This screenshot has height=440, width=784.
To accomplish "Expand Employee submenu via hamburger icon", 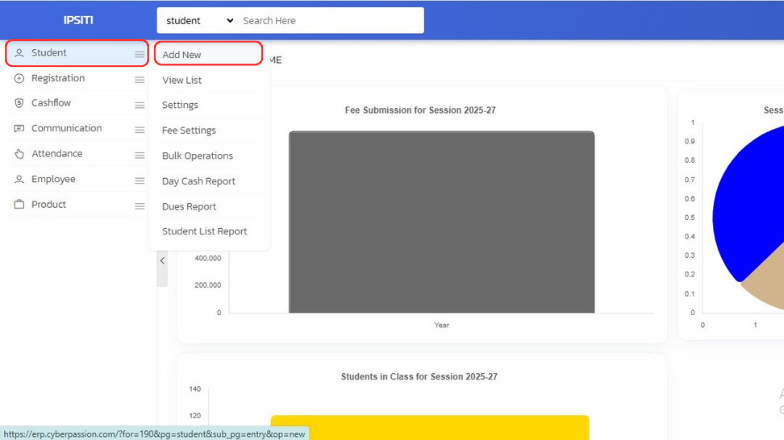I will (140, 180).
